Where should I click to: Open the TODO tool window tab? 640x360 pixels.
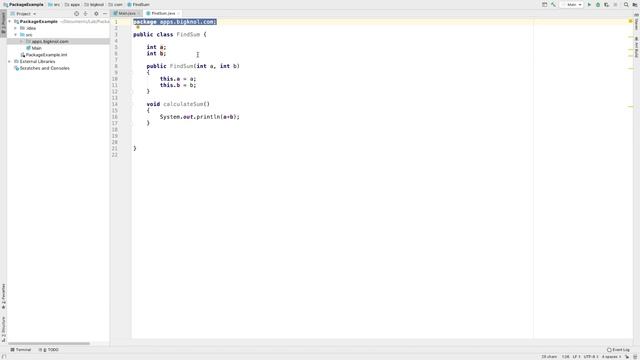tap(49, 350)
